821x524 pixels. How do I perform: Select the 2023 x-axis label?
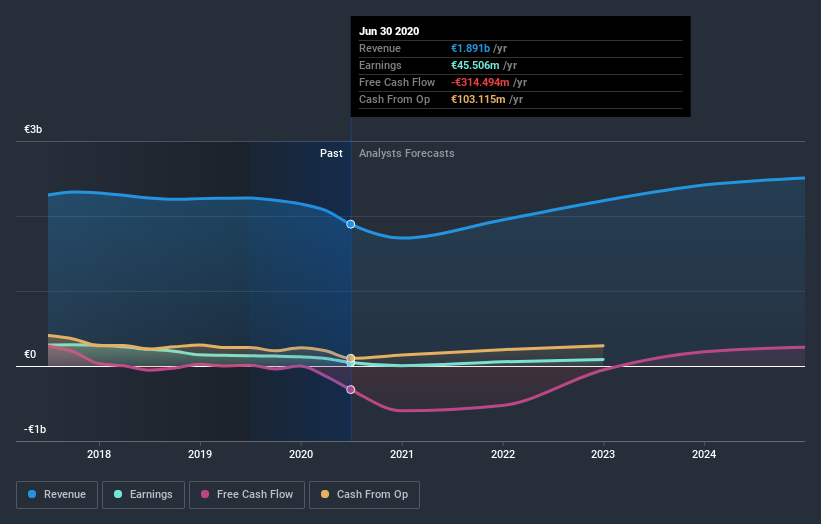pos(603,454)
